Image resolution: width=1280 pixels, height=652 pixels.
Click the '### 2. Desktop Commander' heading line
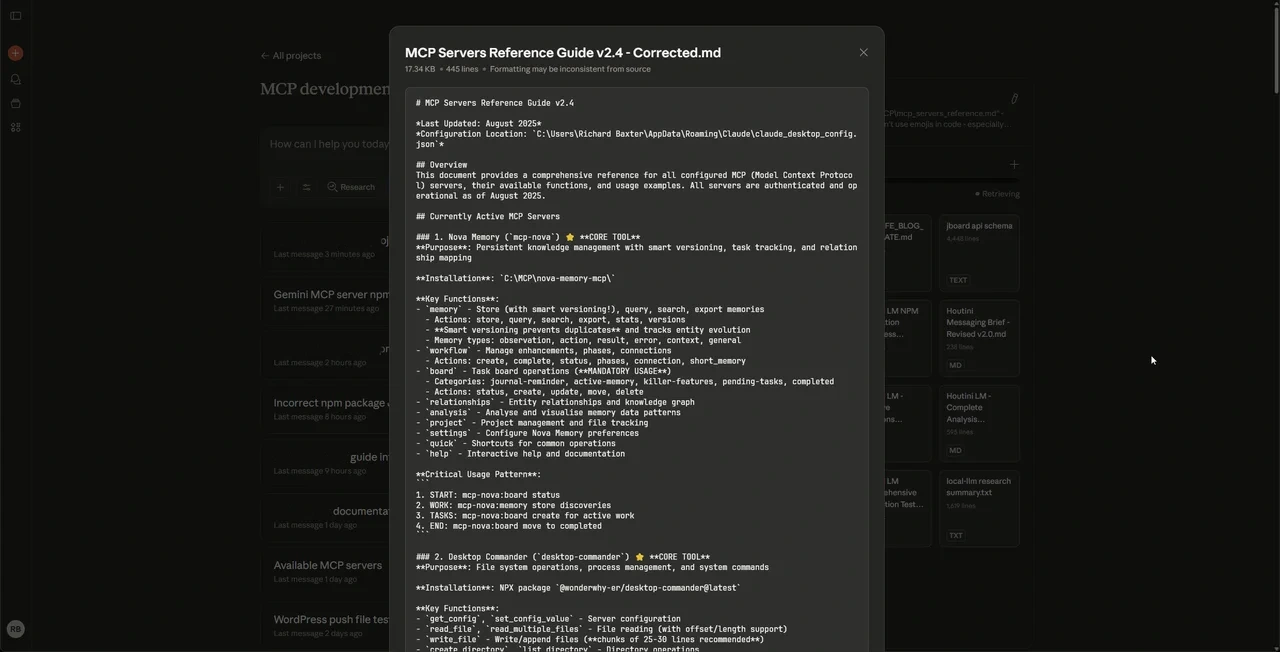[x=563, y=557]
